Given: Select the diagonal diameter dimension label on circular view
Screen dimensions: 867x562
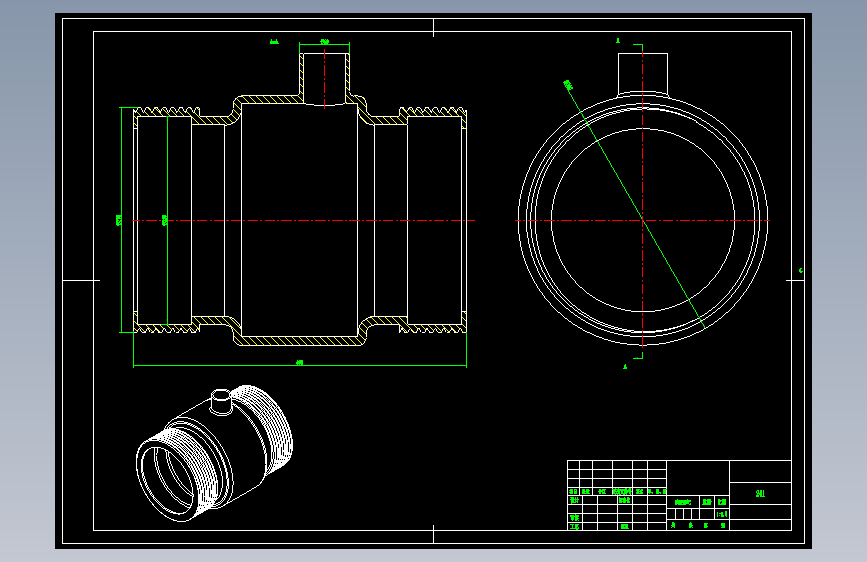Looking at the screenshot, I should click(568, 85).
